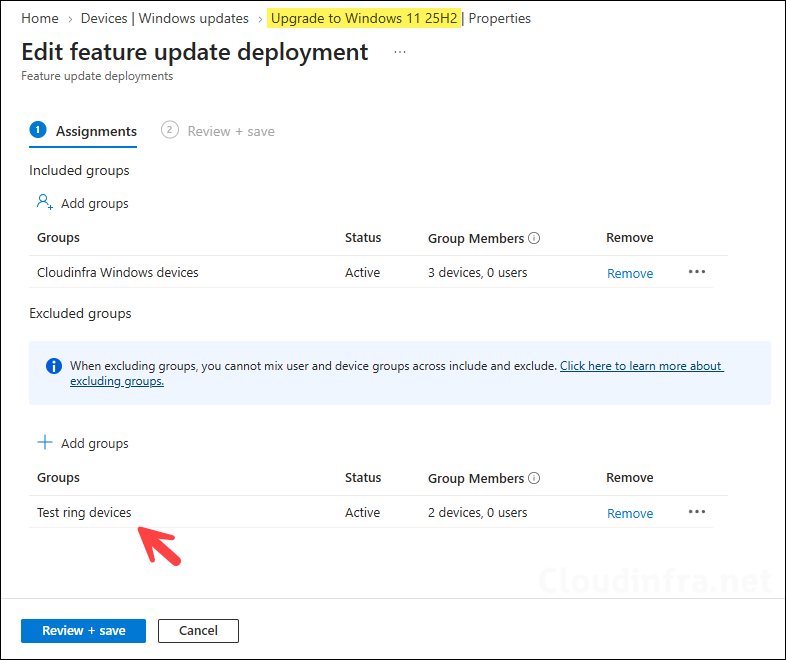Click the step 1 circle icon for Assignments
Viewport: 786px width, 660px height.
click(x=38, y=130)
